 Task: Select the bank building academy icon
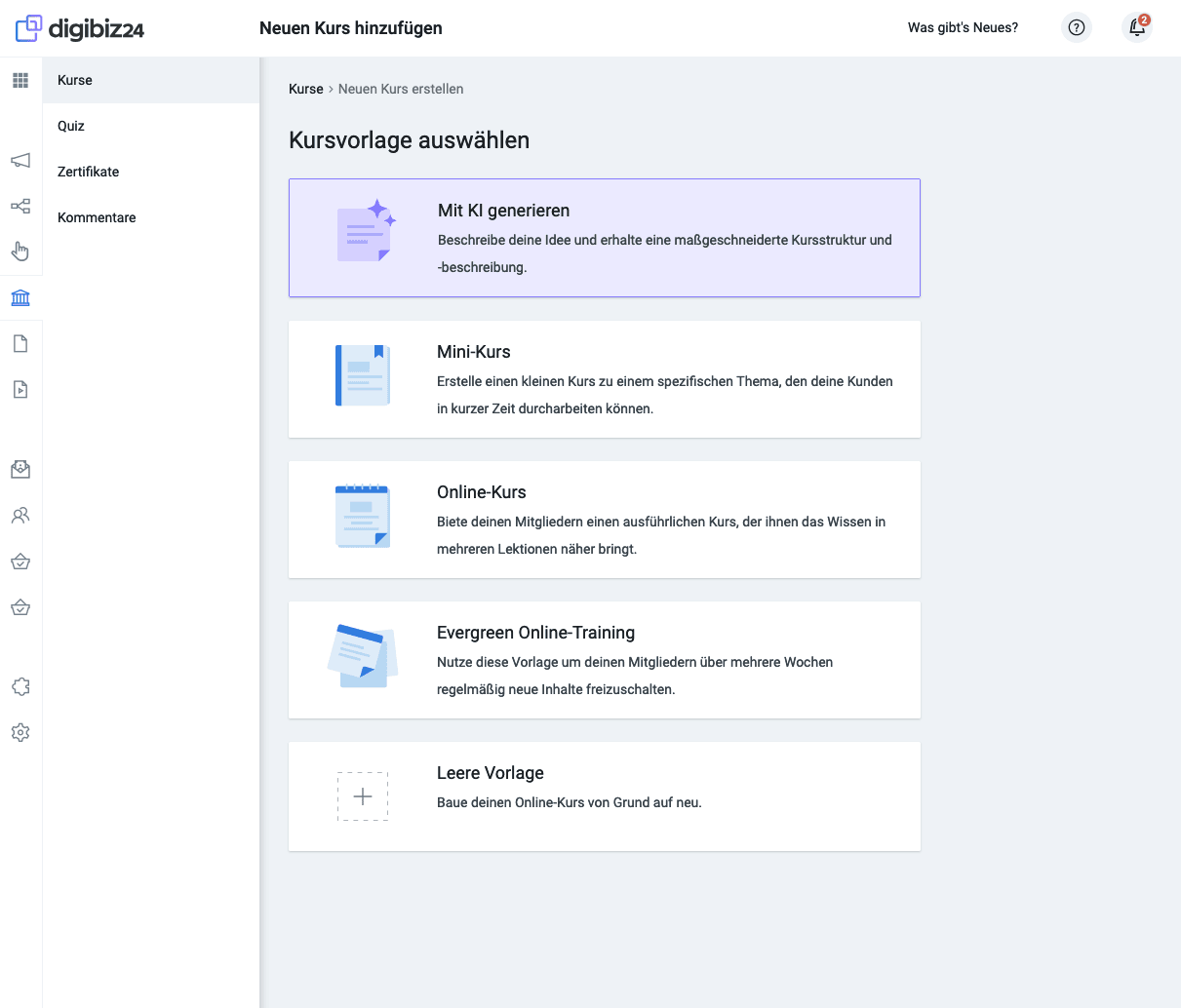(20, 297)
